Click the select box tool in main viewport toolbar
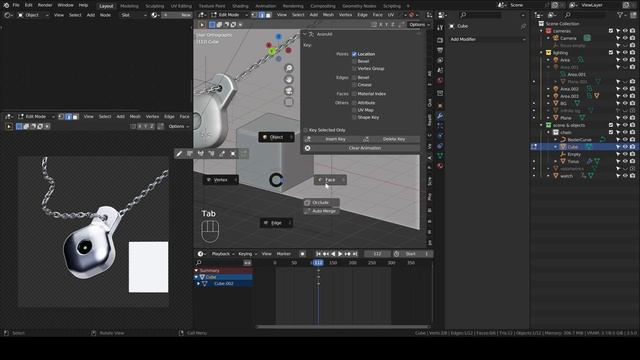This screenshot has height=360, width=640. pos(212,24)
